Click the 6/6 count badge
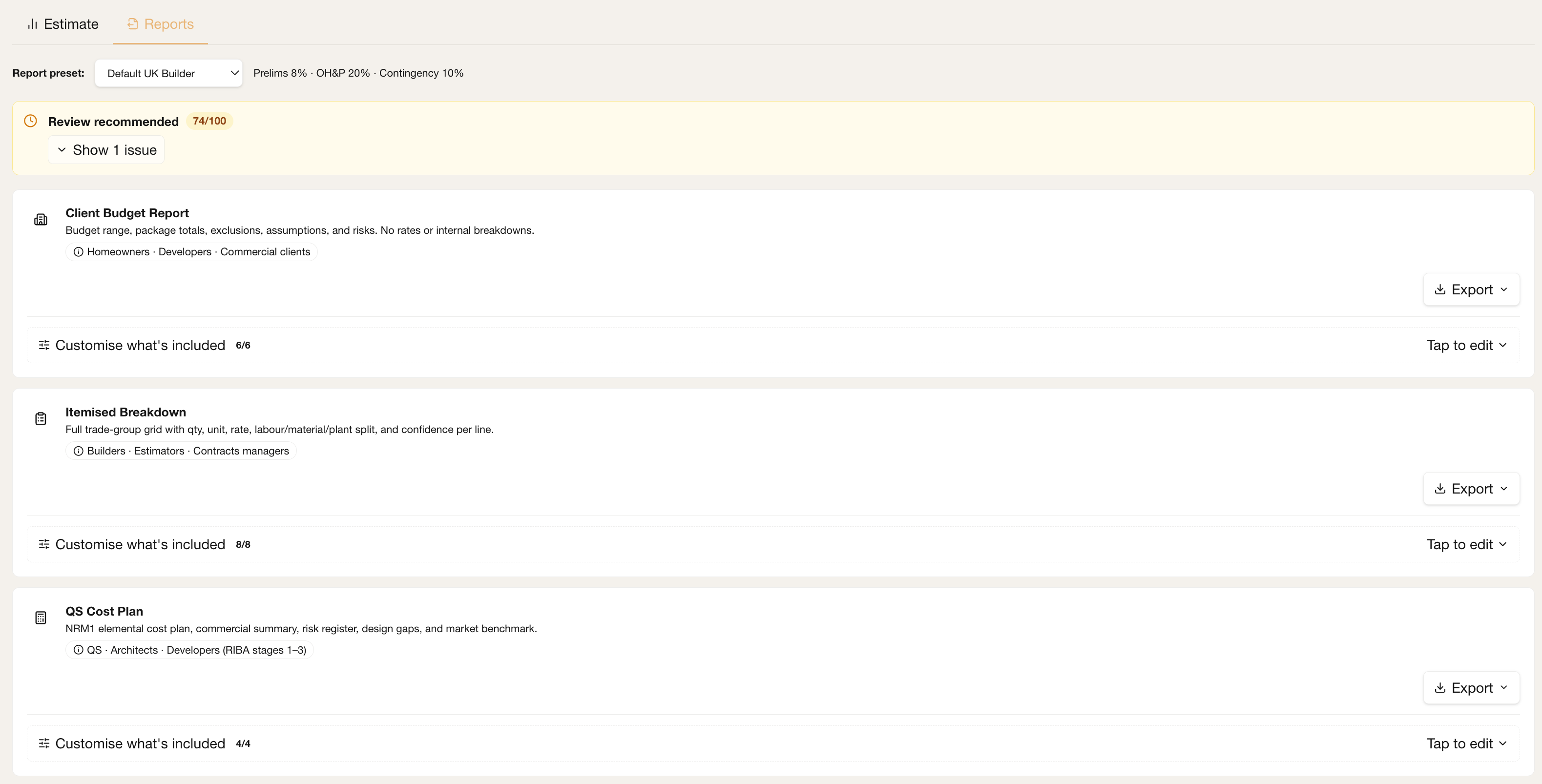The height and width of the screenshot is (784, 1542). (243, 345)
